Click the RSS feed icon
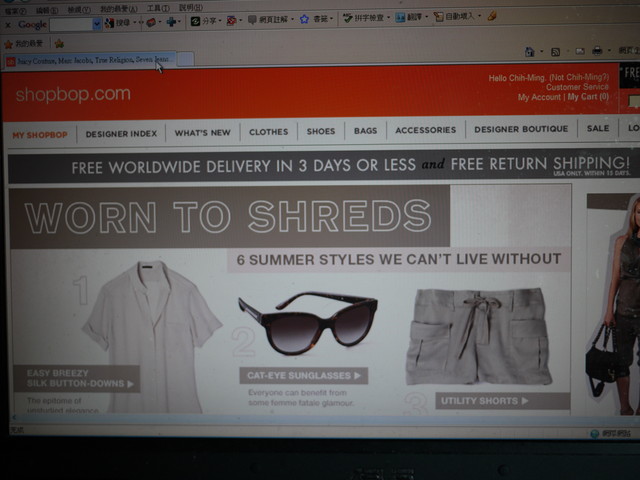 click(x=556, y=52)
